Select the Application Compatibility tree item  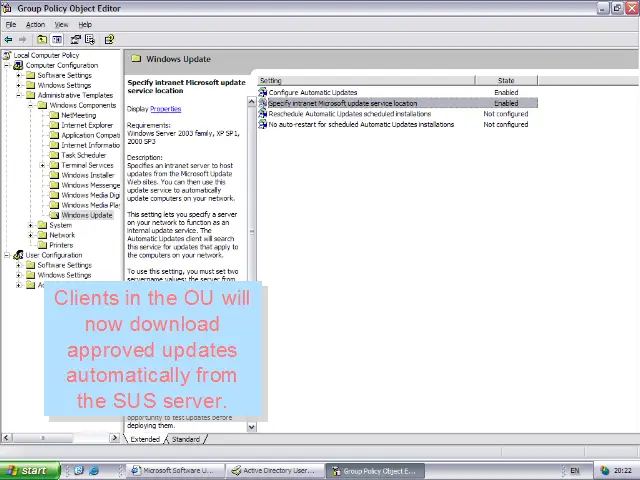[x=90, y=135]
